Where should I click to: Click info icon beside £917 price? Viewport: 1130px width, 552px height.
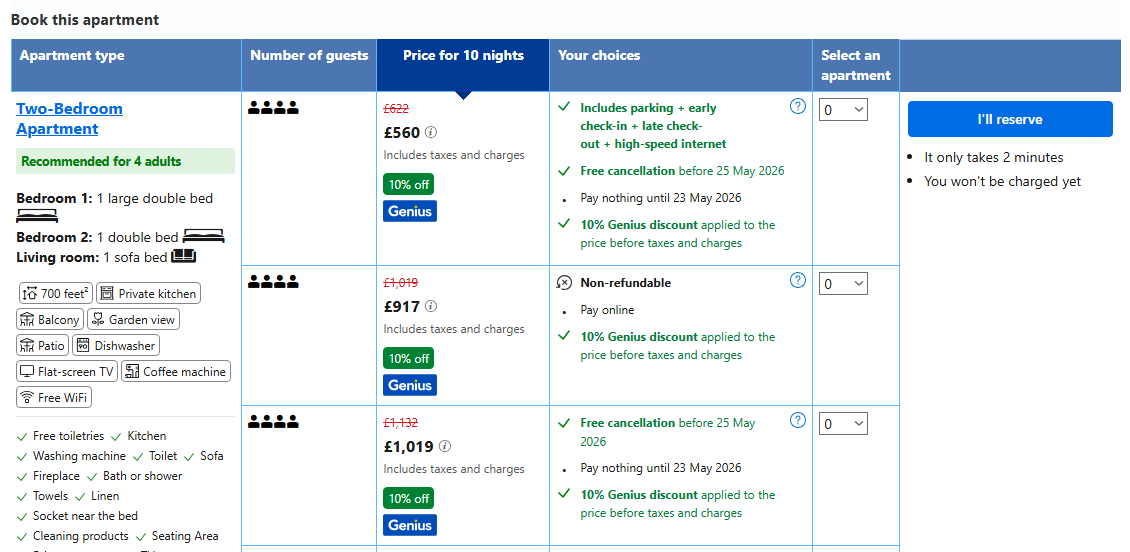(431, 307)
